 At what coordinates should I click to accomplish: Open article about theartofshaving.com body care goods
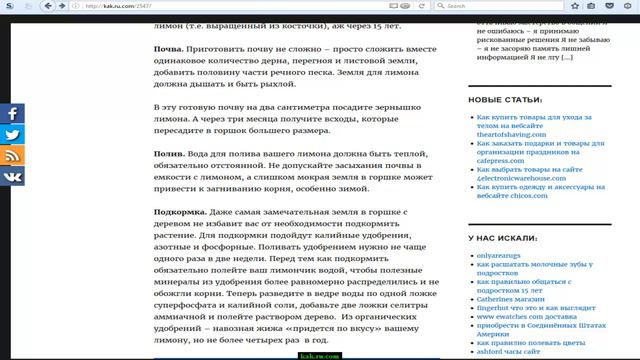tap(534, 126)
